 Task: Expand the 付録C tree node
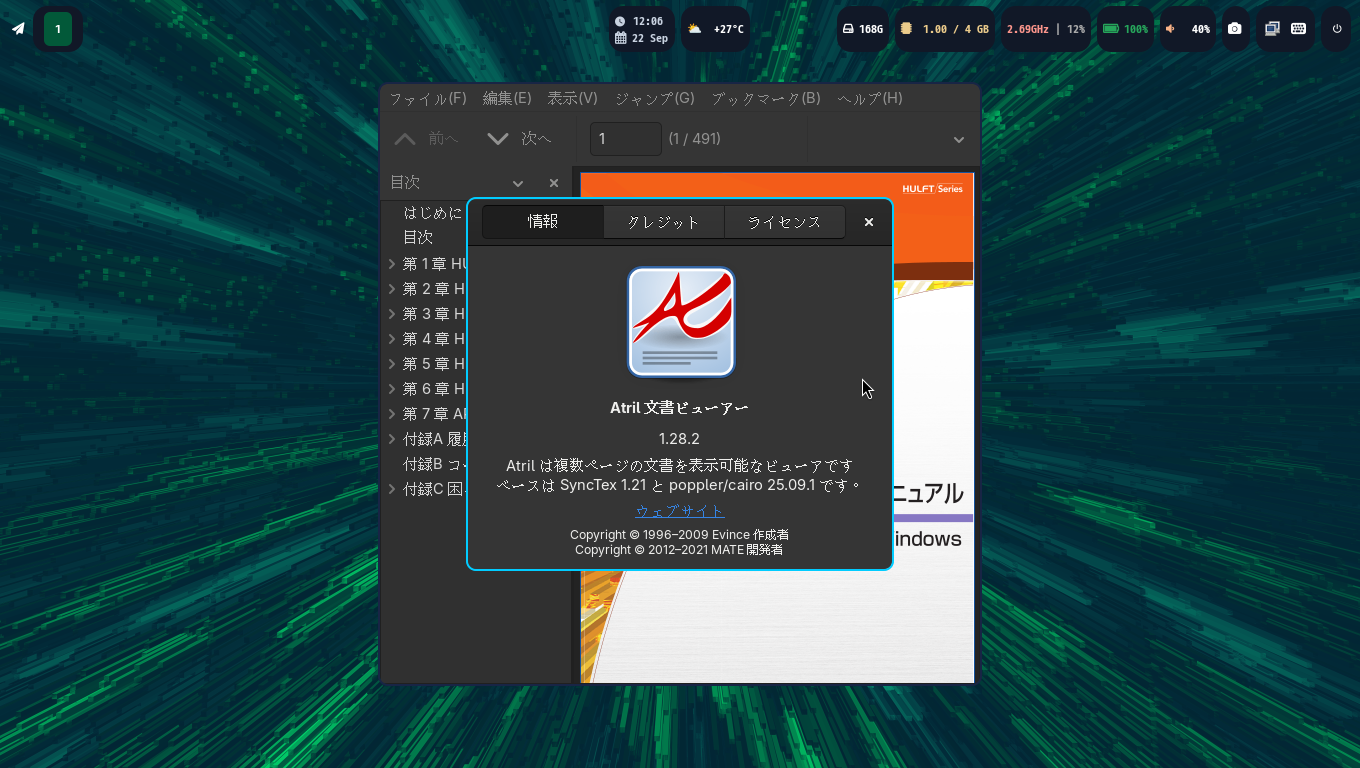click(x=392, y=489)
